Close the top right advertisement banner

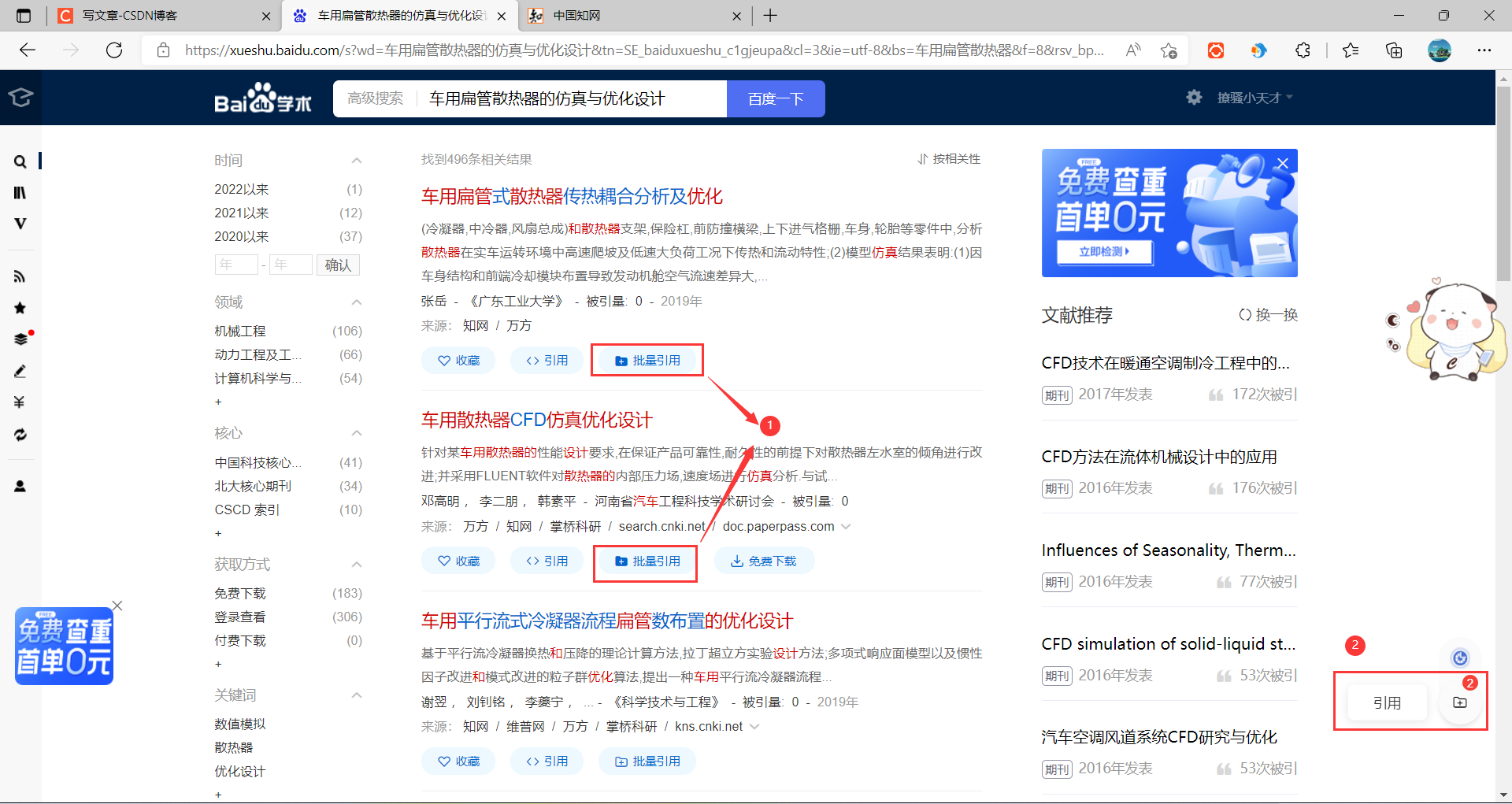coord(1283,163)
